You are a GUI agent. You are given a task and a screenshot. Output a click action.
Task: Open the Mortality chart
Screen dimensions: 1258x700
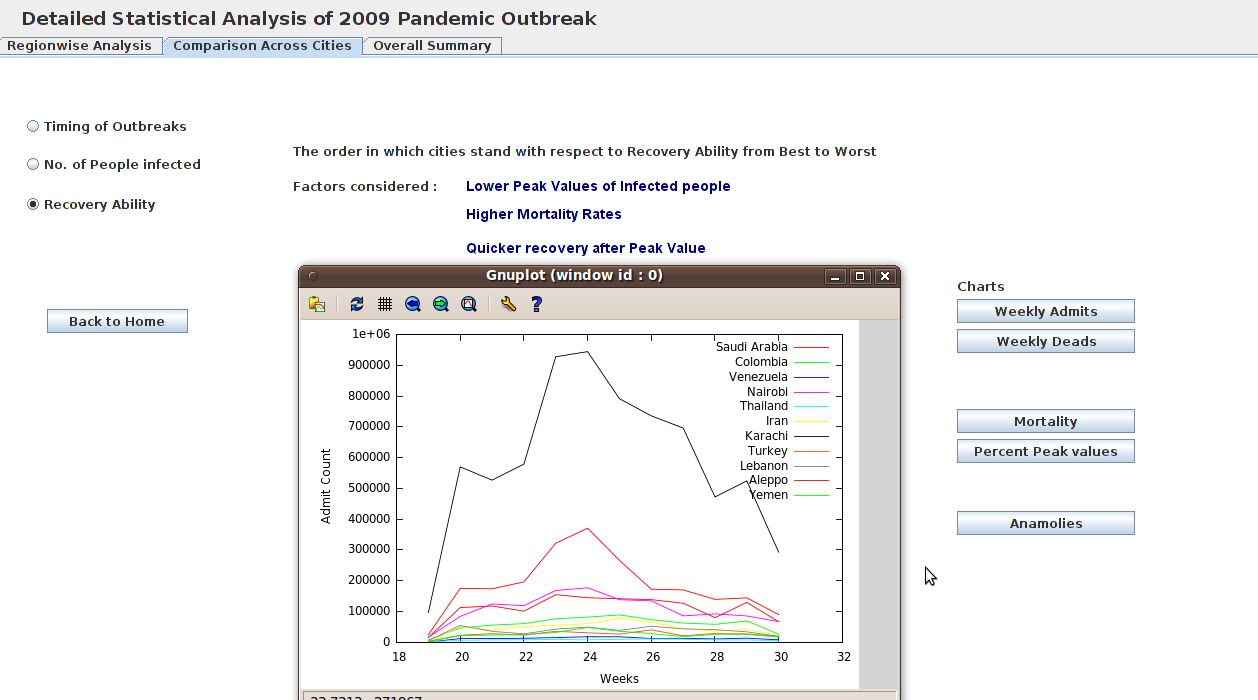point(1046,421)
